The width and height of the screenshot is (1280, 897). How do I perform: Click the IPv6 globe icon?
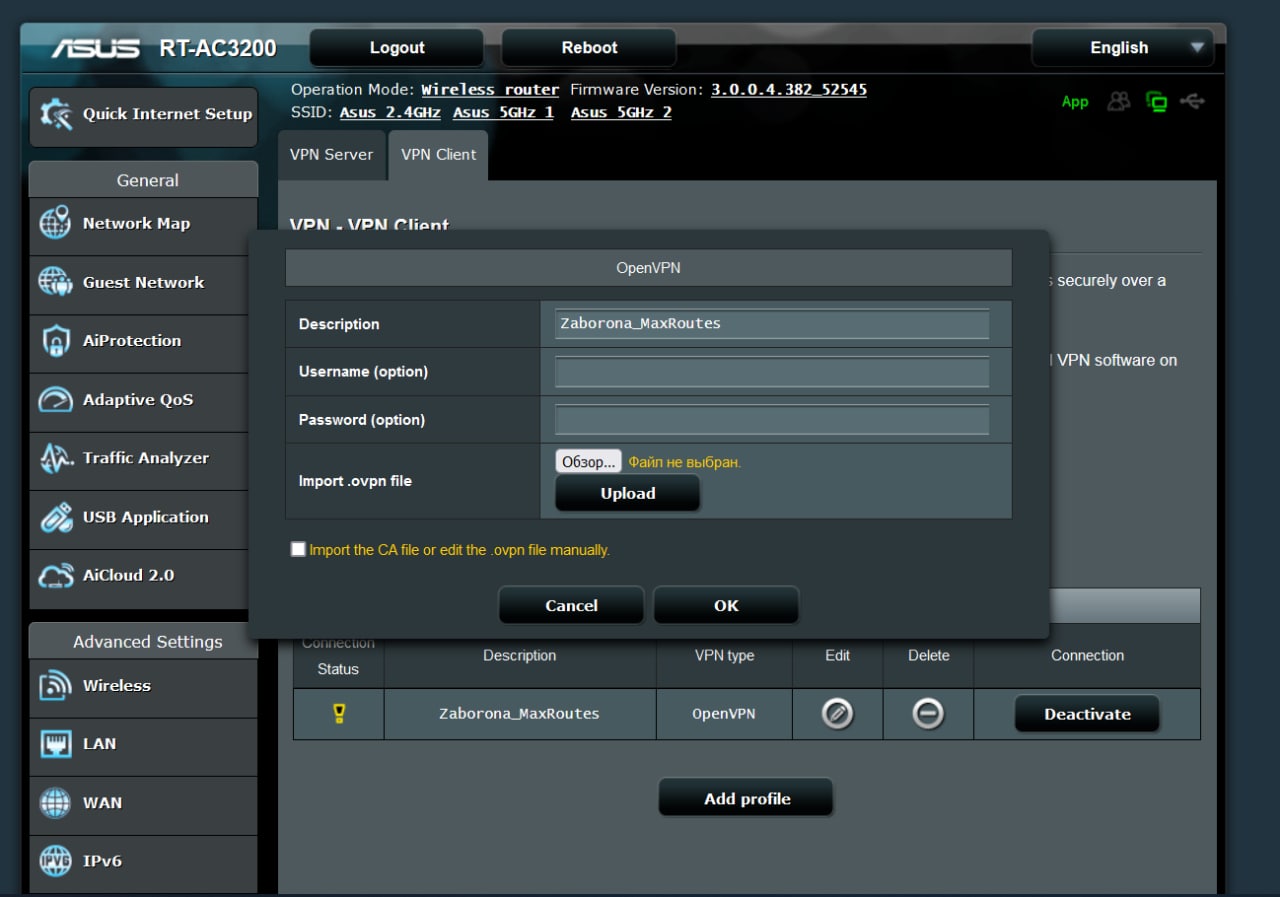(x=55, y=860)
